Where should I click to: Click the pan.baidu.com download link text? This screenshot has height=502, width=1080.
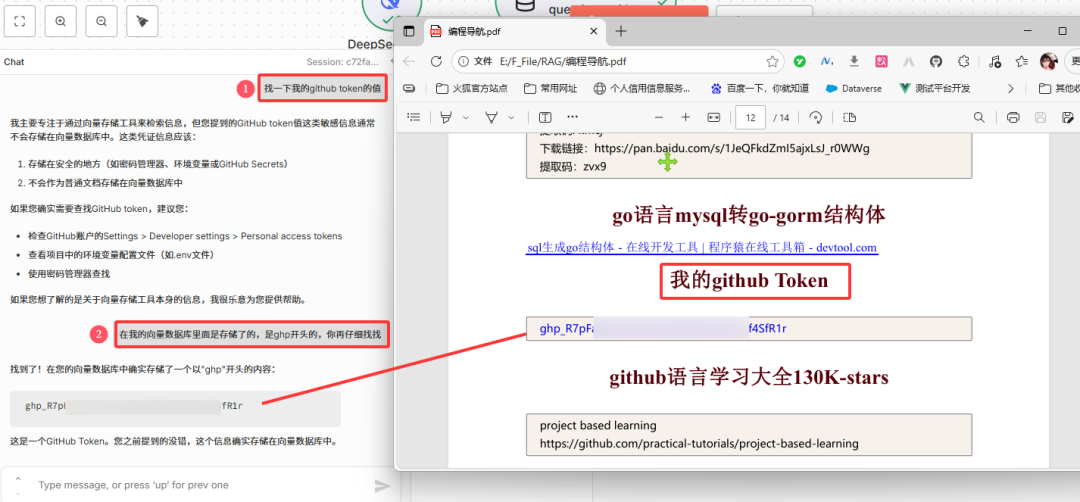point(732,147)
